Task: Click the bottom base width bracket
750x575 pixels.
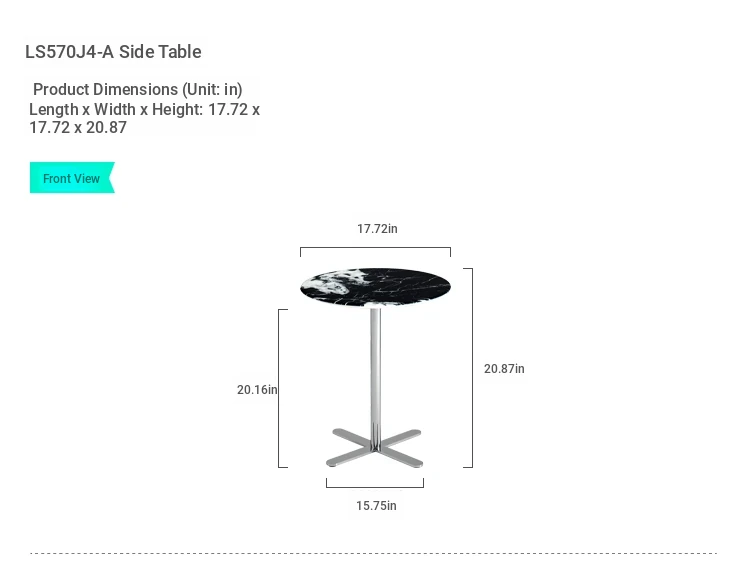Action: (375, 483)
